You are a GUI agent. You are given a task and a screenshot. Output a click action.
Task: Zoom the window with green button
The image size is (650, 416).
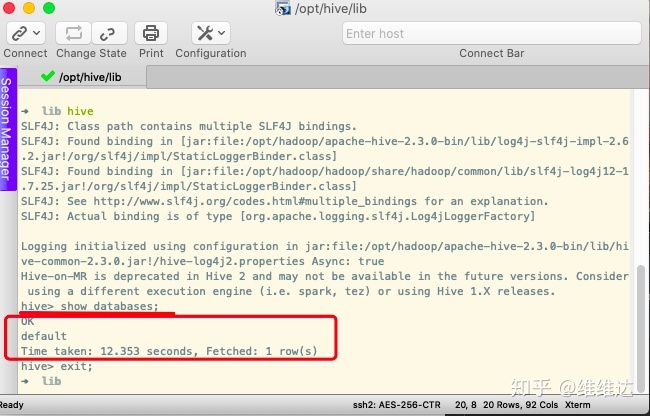coord(49,8)
